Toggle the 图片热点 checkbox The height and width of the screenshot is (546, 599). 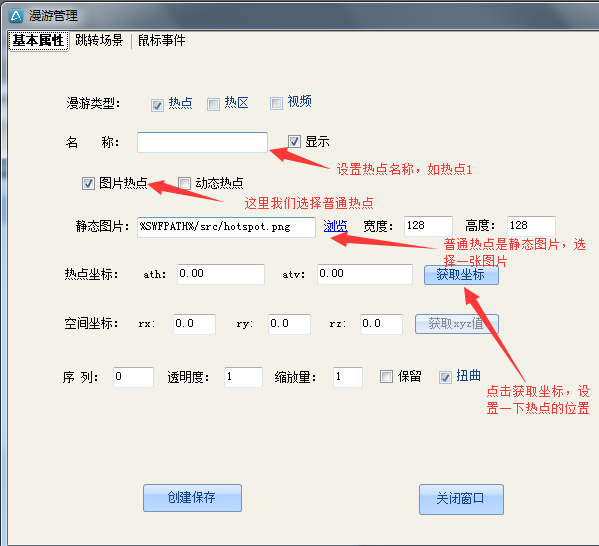(88, 184)
